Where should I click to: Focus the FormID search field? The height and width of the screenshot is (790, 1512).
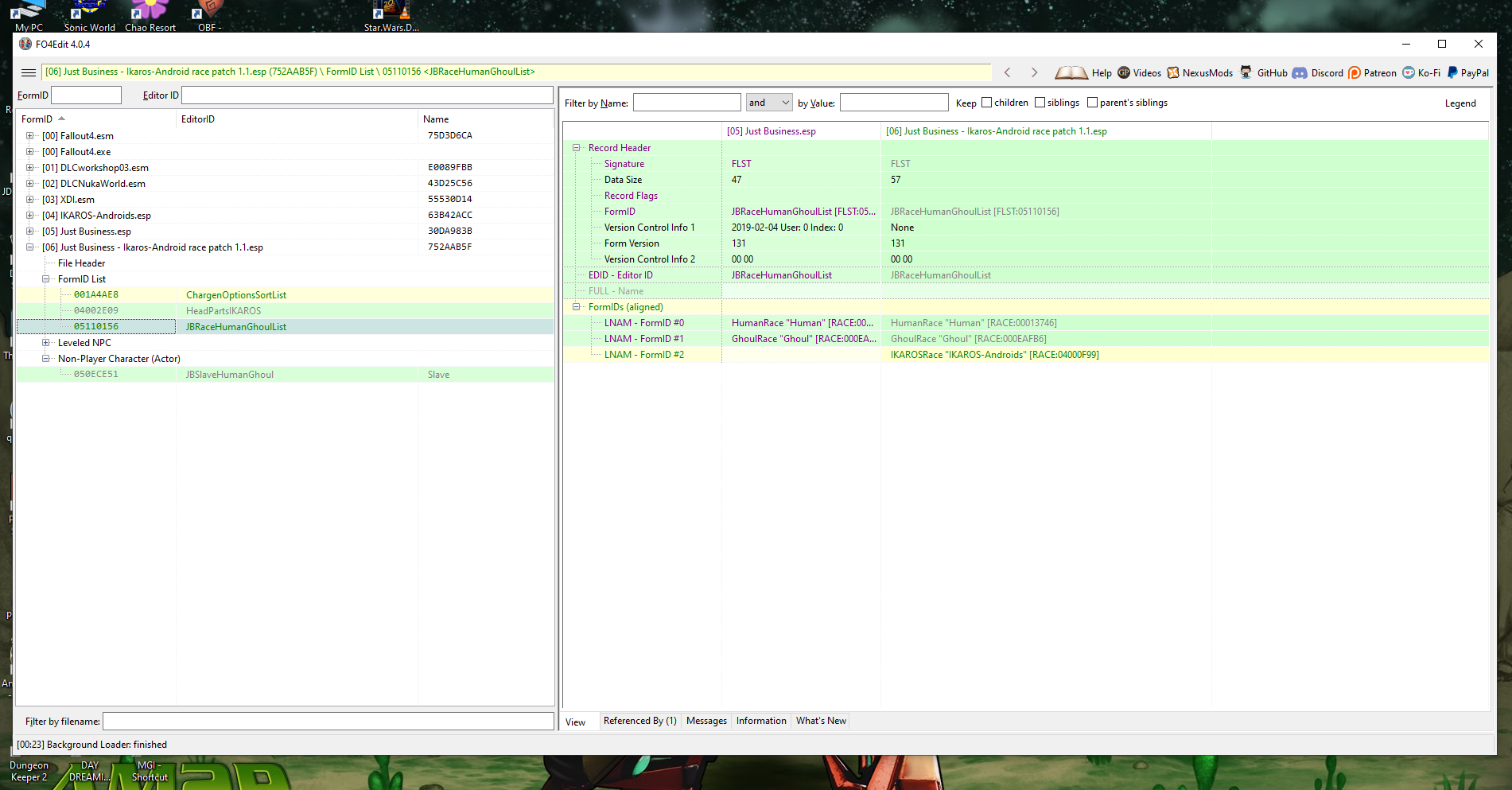(x=86, y=95)
